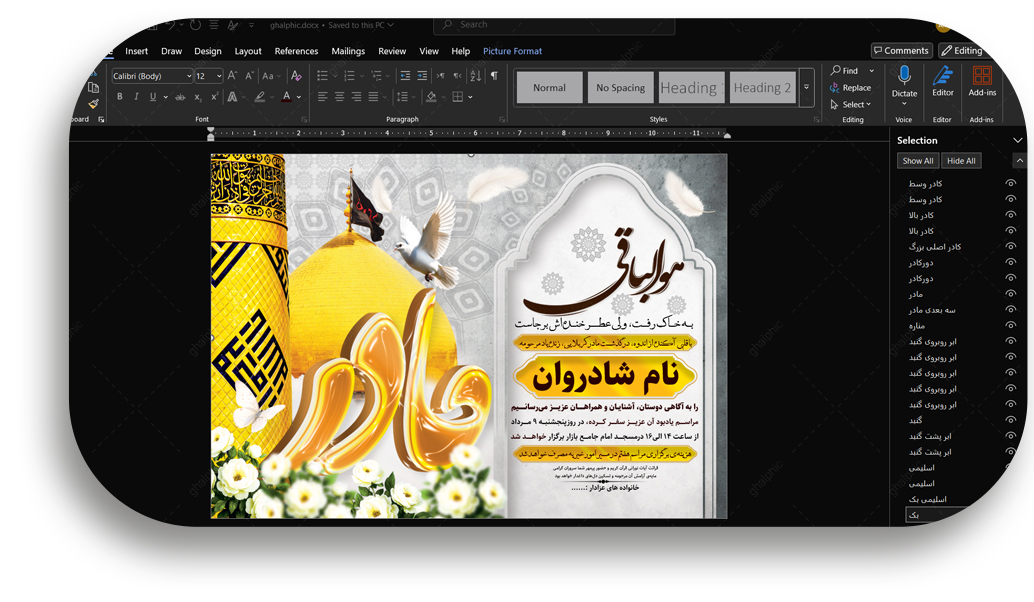This screenshot has height=602, width=1034.
Task: Click the Hide All button
Action: (961, 161)
